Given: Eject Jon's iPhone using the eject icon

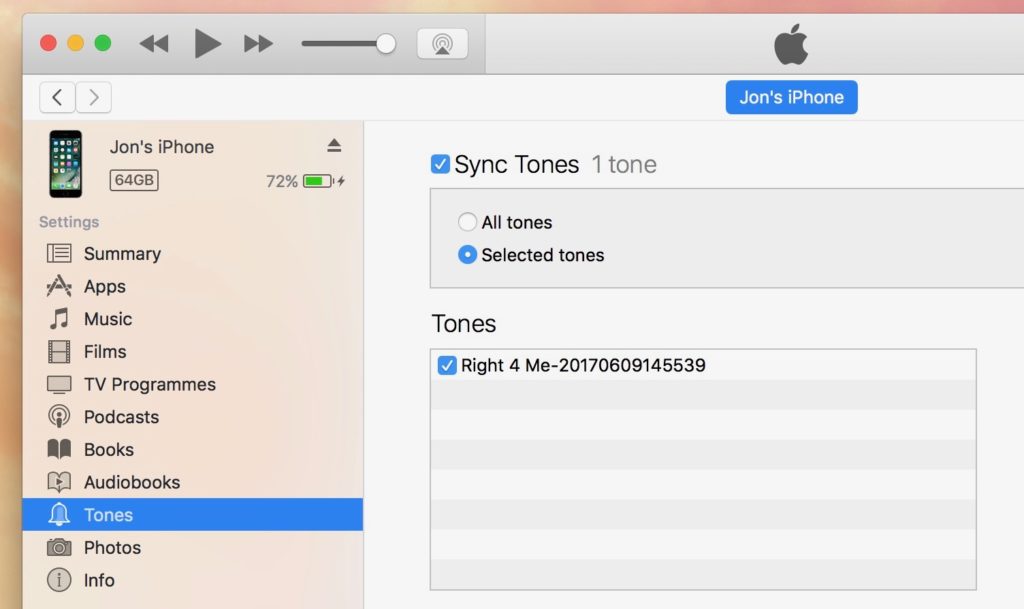Looking at the screenshot, I should tap(332, 146).
